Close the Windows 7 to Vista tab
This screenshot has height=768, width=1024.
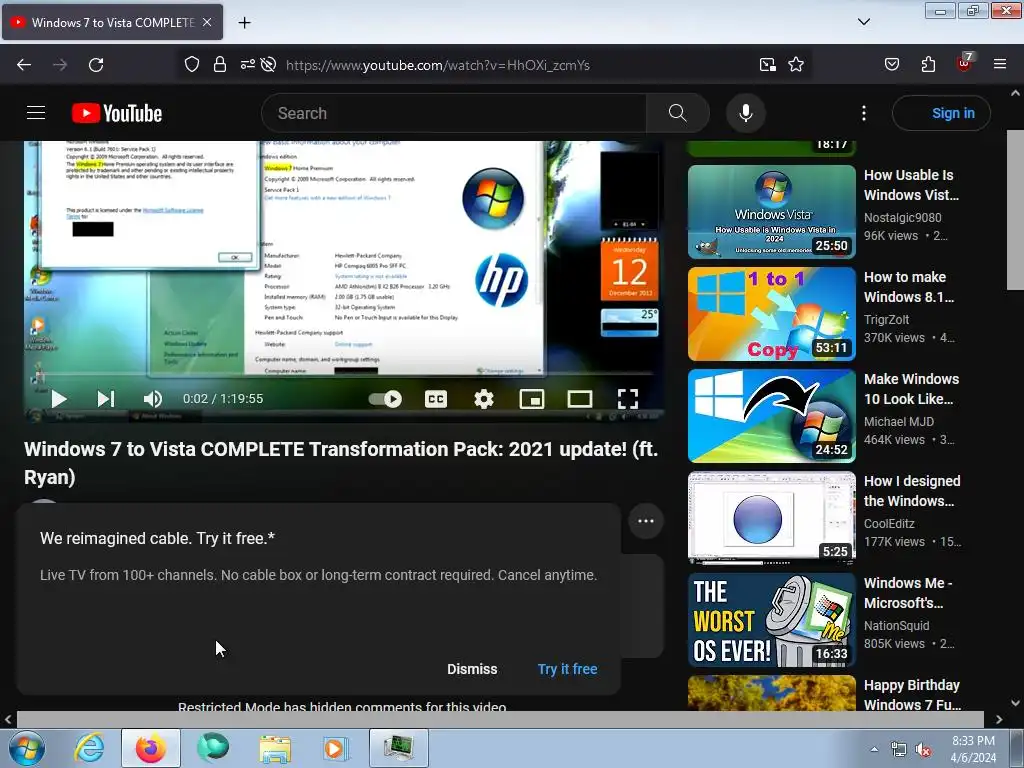[207, 22]
